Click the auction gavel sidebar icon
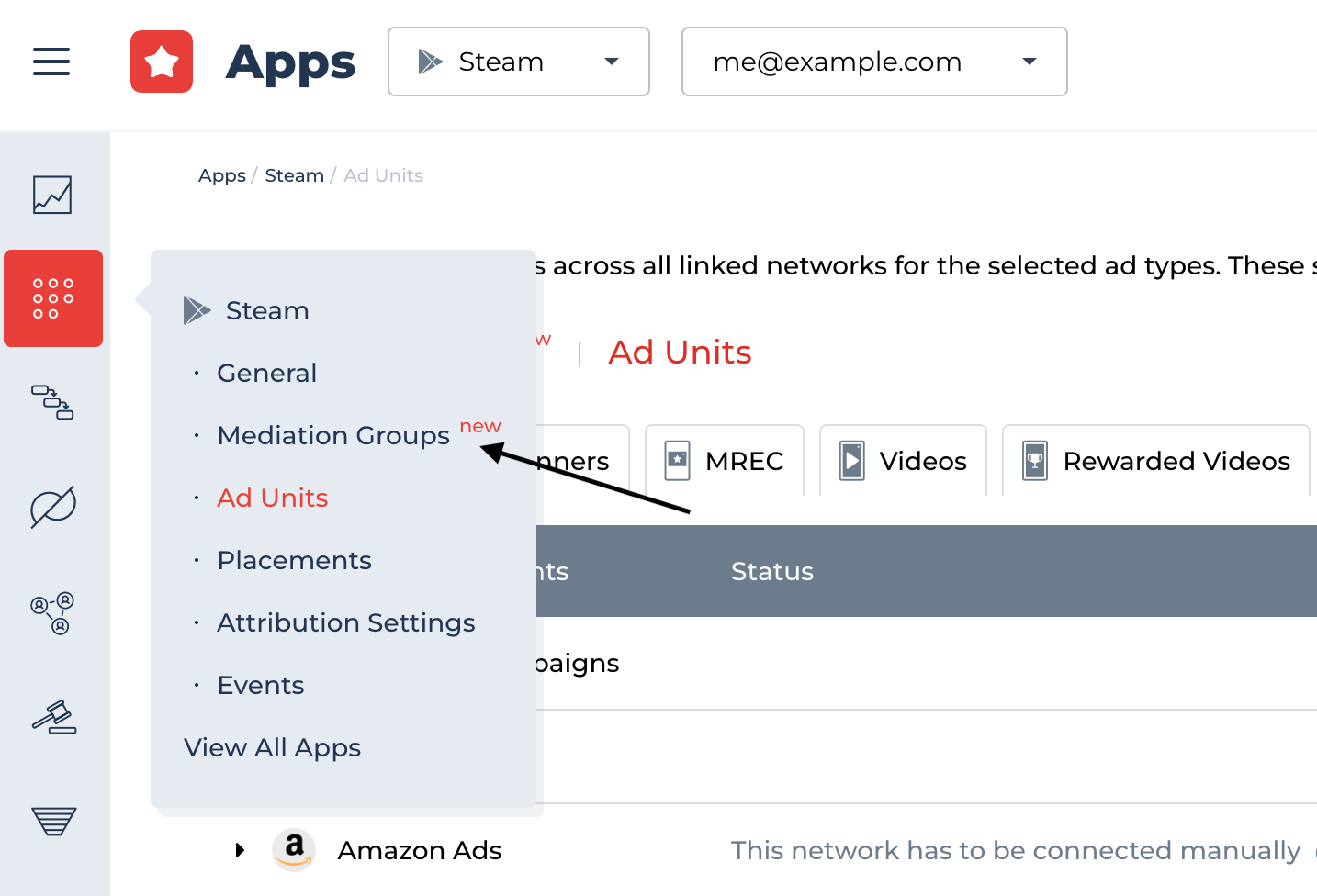This screenshot has width=1317, height=896. tap(53, 717)
